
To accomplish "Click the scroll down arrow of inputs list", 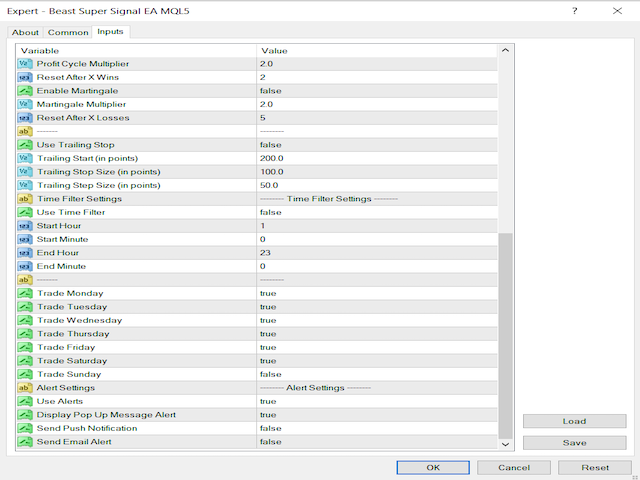I will point(505,444).
